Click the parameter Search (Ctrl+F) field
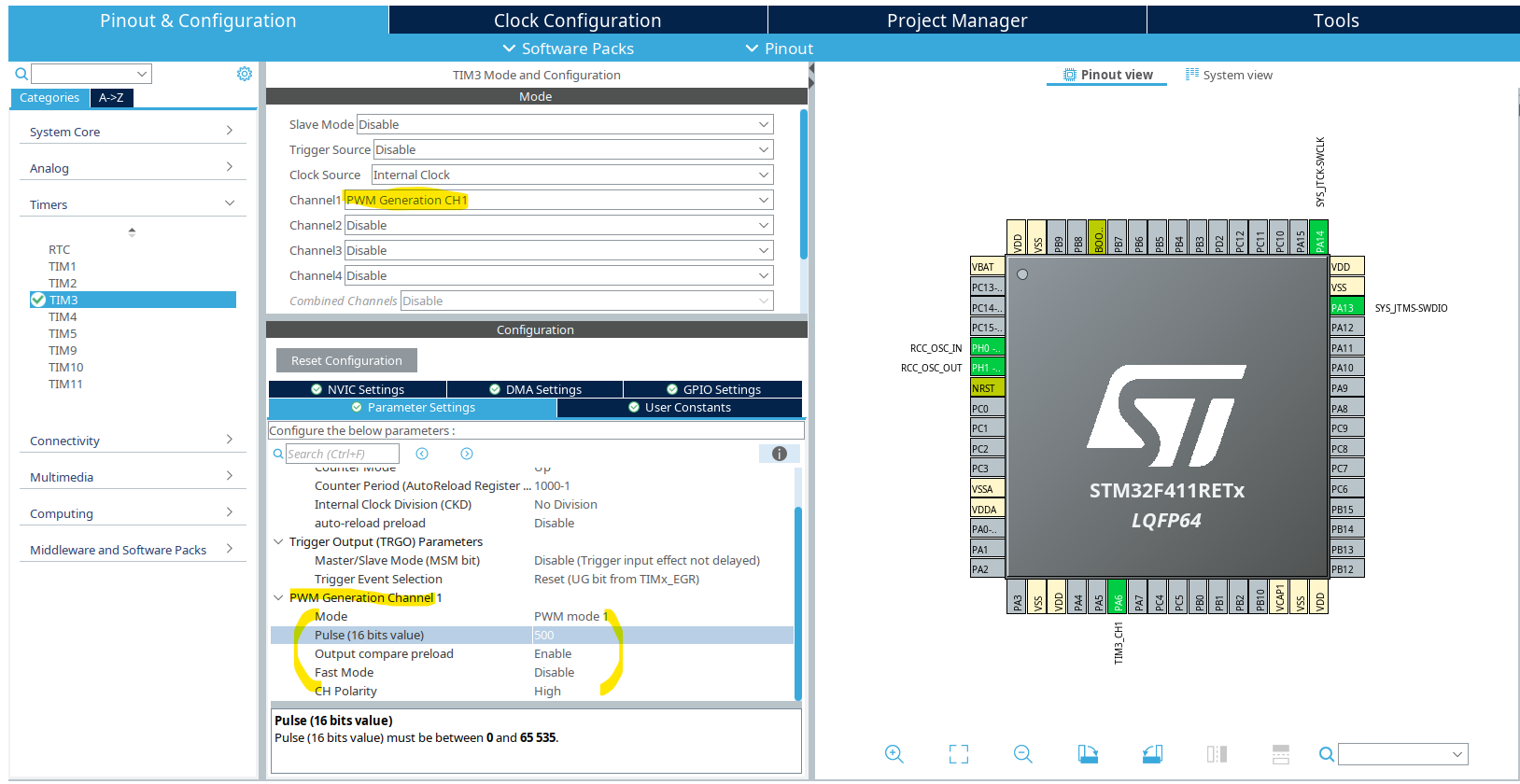Screen dimensions: 1520x784 (x=342, y=454)
